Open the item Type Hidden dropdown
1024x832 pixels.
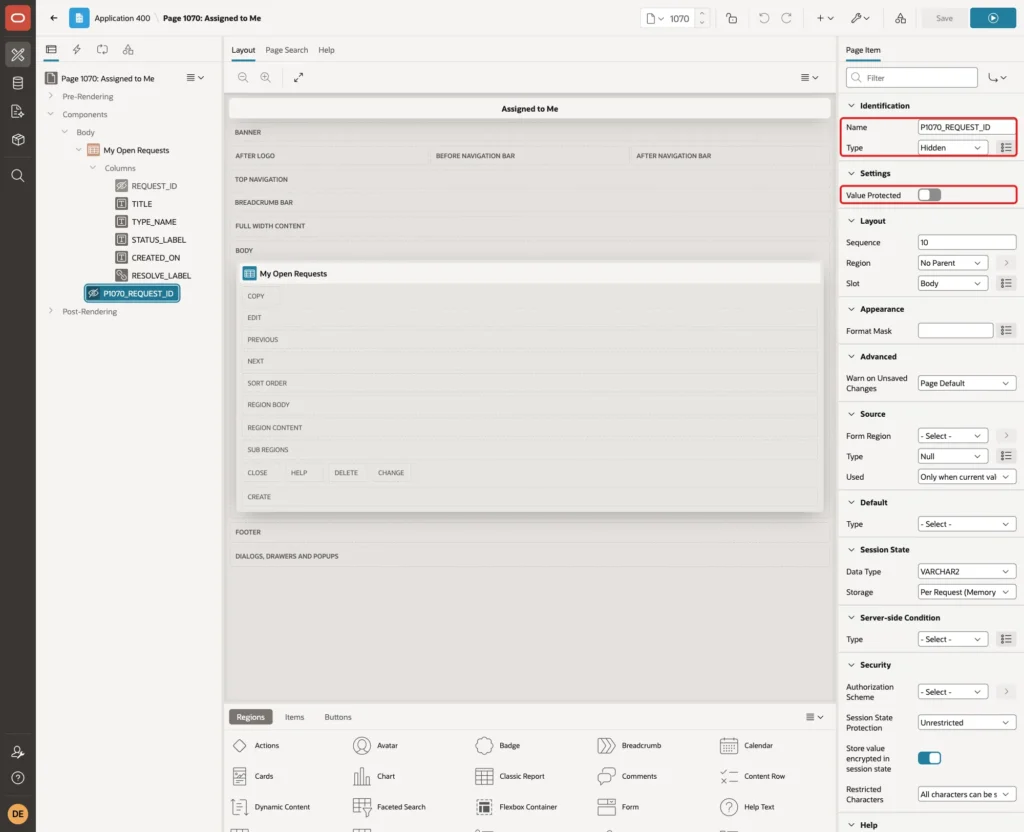pos(952,148)
